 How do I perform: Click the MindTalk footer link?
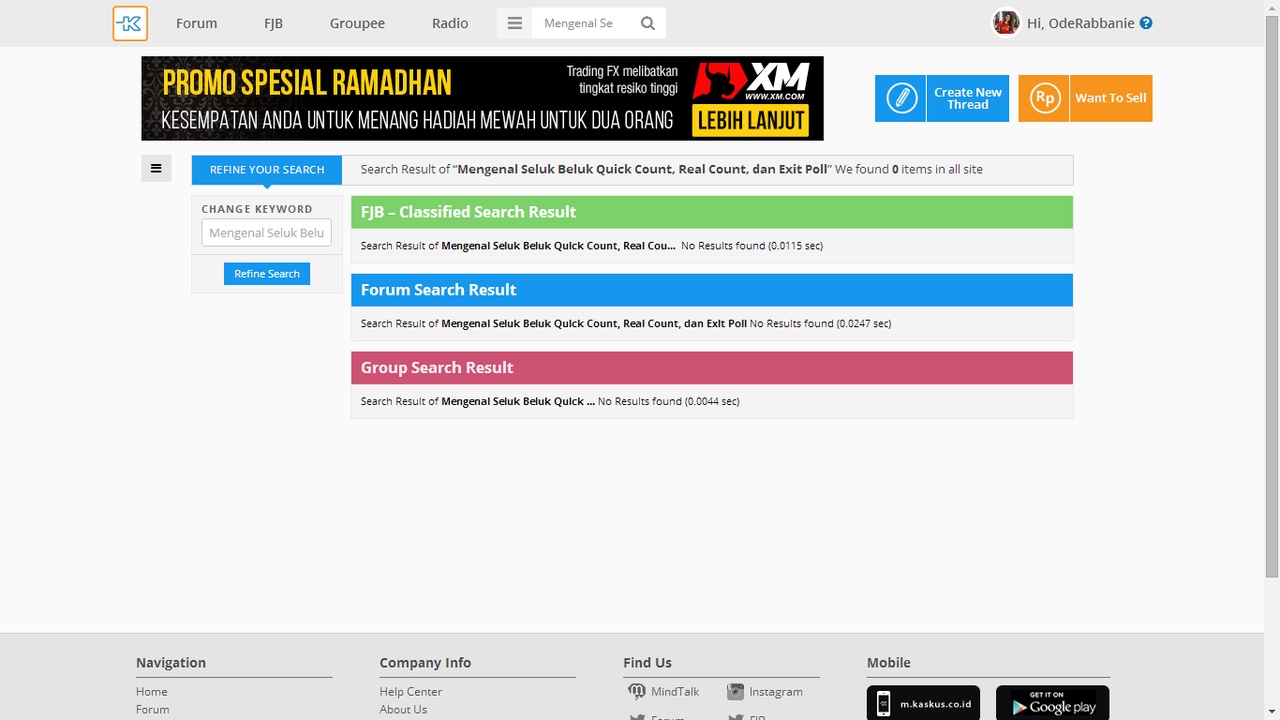point(675,692)
